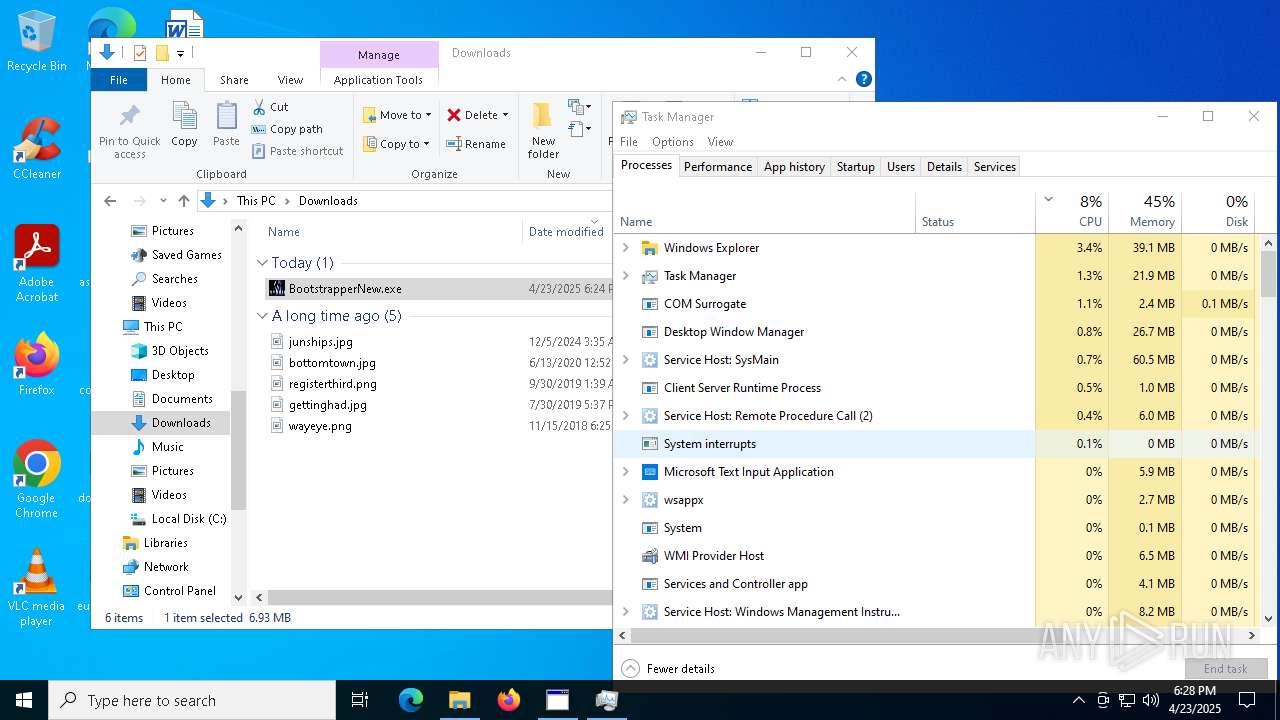Screen dimensions: 1280x720
Task: Sort files by Date modified column
Action: tap(565, 232)
